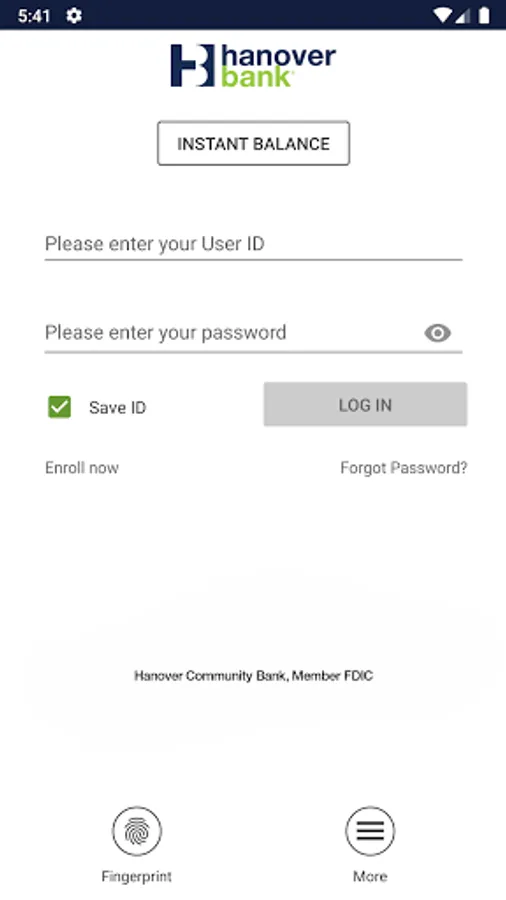This screenshot has width=506, height=900.
Task: Show password with the eye icon
Action: pos(438,333)
